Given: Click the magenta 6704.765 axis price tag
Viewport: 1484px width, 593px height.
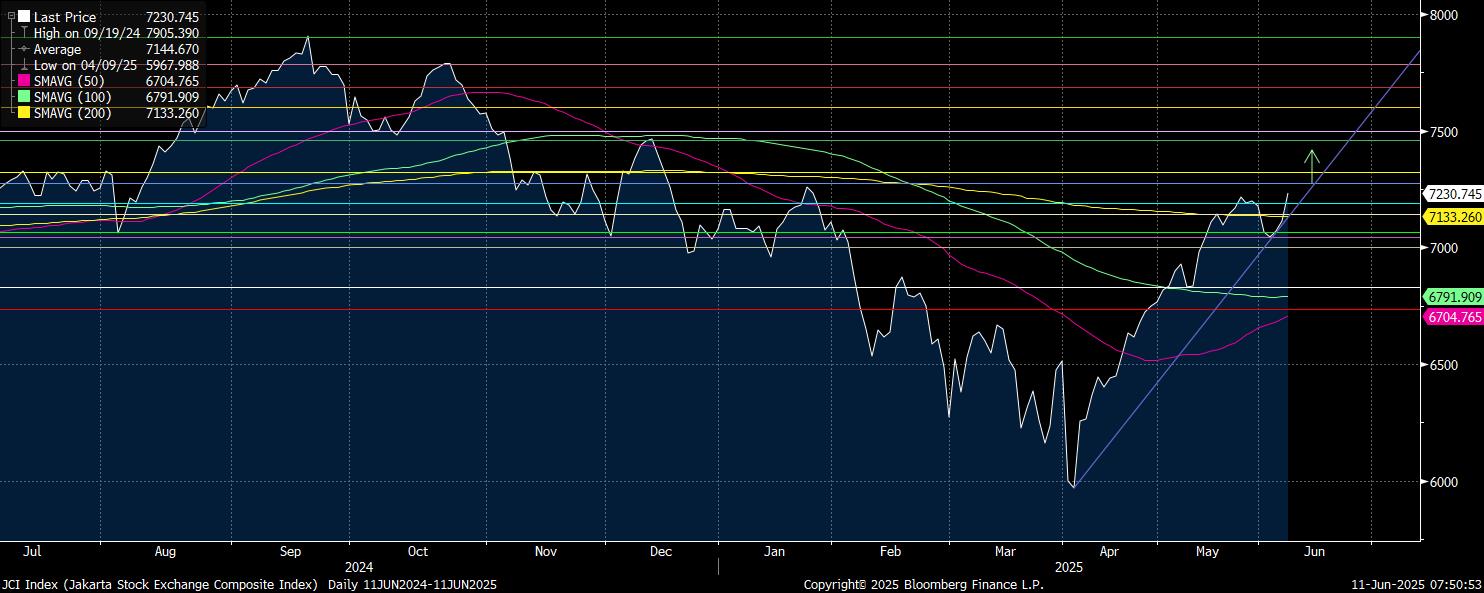Looking at the screenshot, I should pos(1454,317).
